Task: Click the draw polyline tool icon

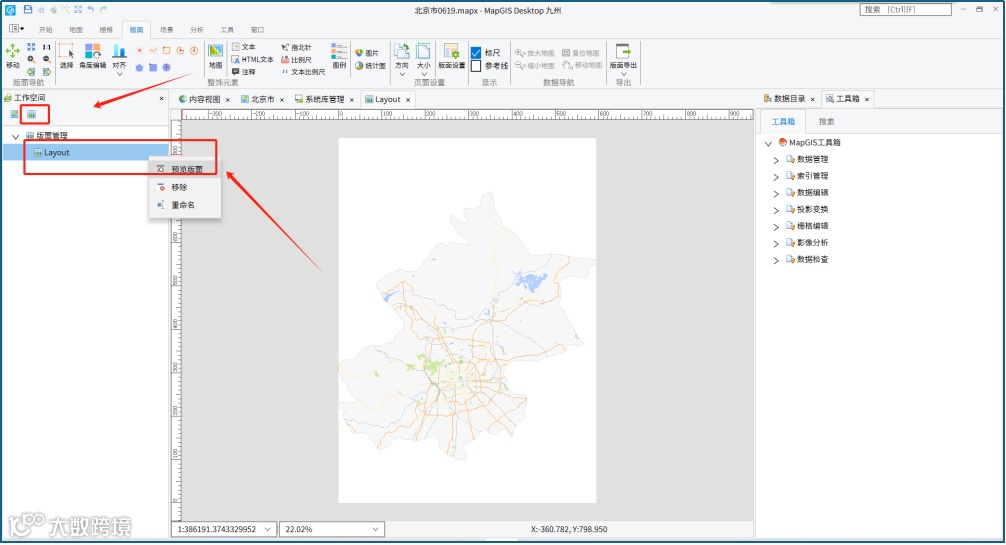Action: [153, 51]
